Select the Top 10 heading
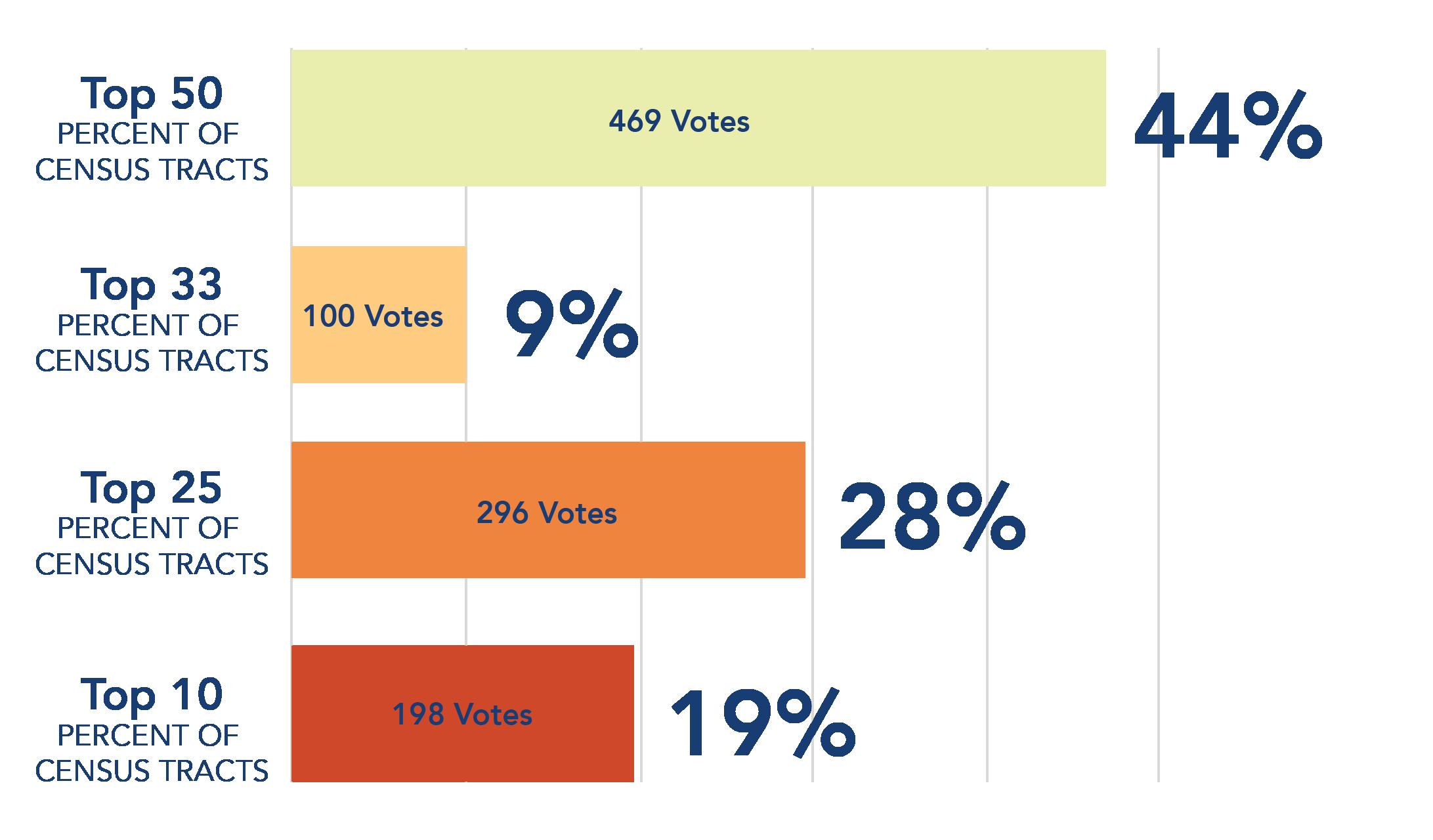 [152, 696]
